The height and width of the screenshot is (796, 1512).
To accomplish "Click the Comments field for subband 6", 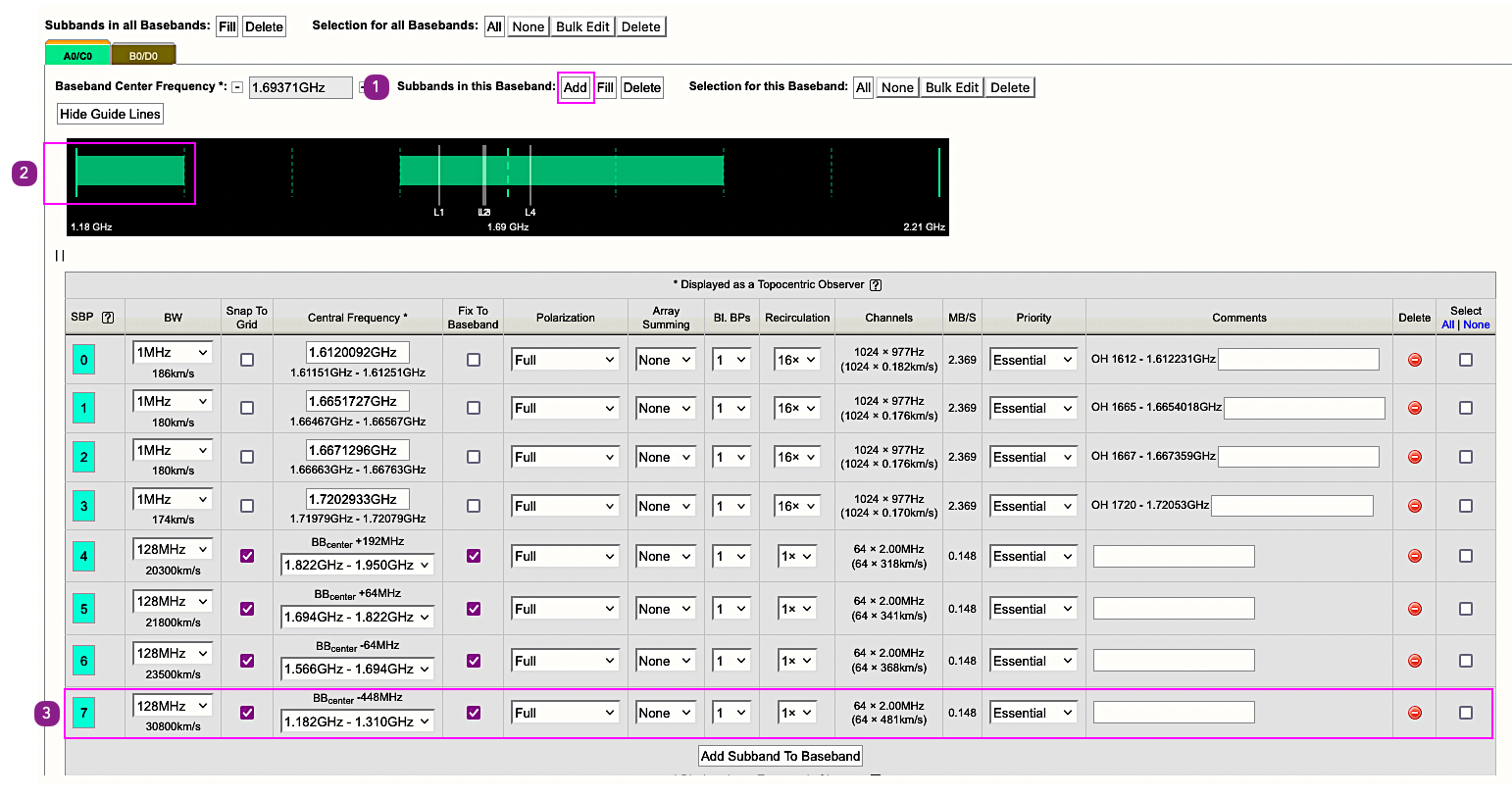I will pos(1173,661).
